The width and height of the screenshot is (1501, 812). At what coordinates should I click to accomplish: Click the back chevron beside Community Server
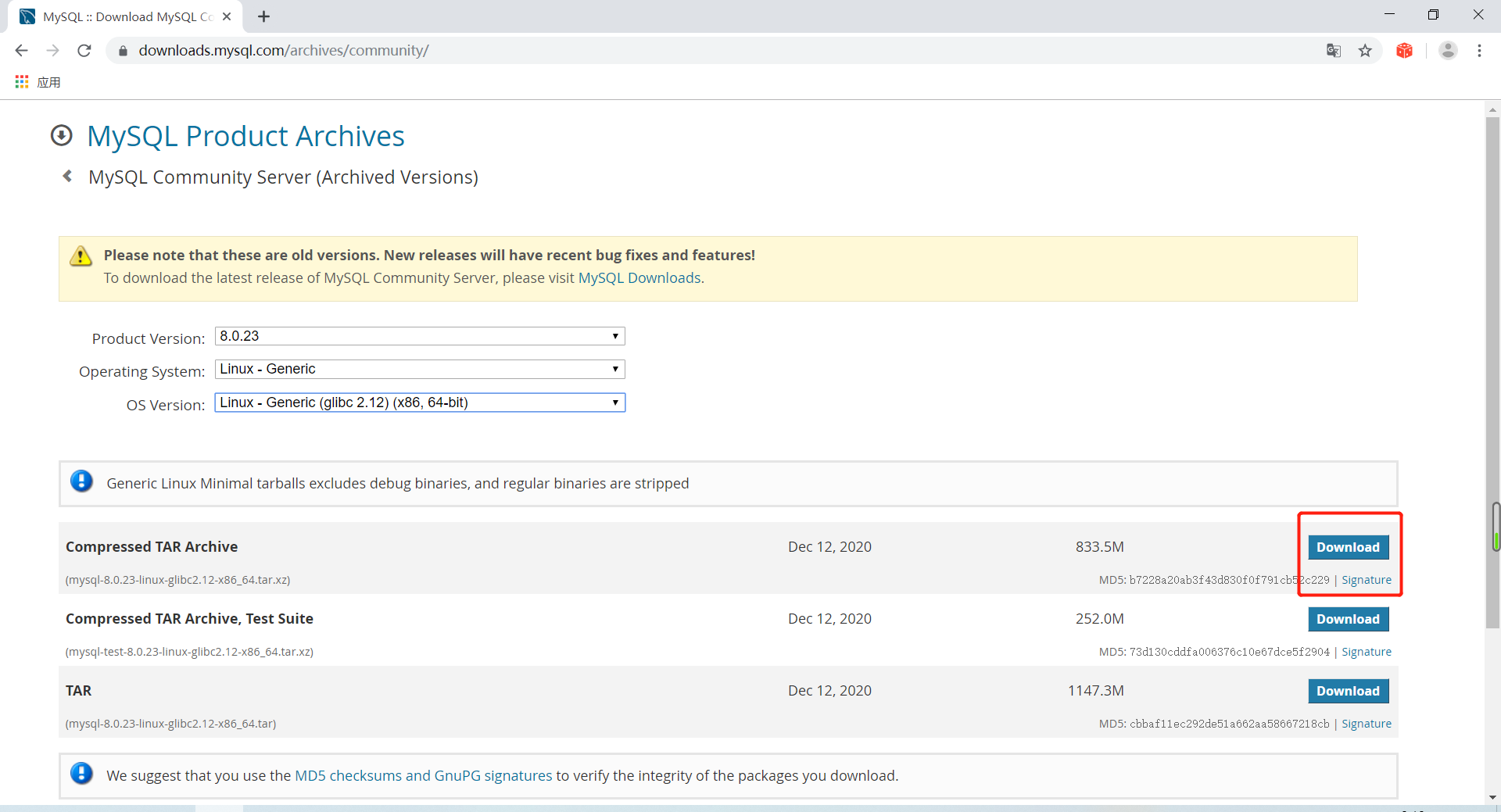click(x=68, y=176)
